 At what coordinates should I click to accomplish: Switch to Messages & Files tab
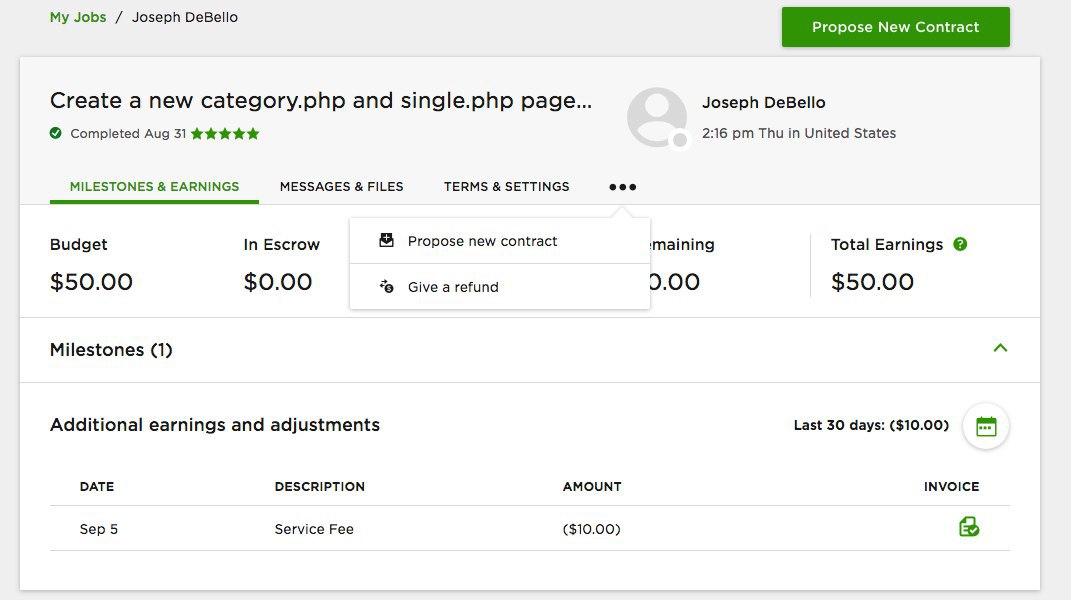pyautogui.click(x=342, y=187)
